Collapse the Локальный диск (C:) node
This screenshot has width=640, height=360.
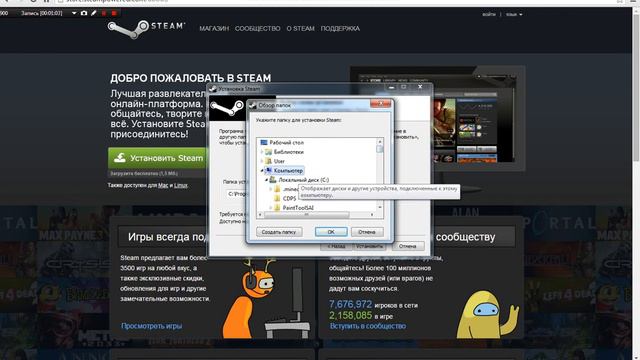coord(267,180)
